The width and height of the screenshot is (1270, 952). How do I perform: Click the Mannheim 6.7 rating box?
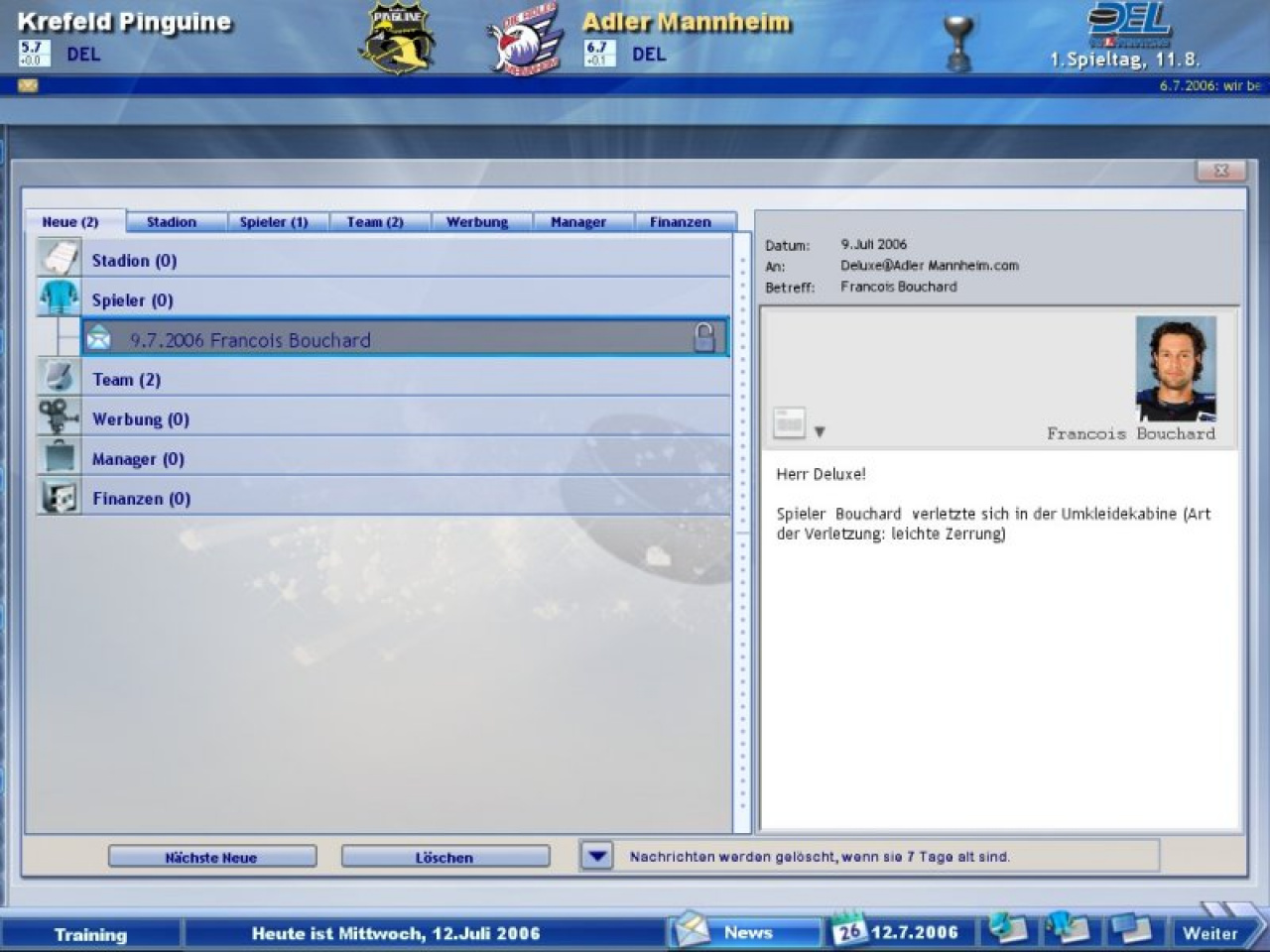click(598, 53)
